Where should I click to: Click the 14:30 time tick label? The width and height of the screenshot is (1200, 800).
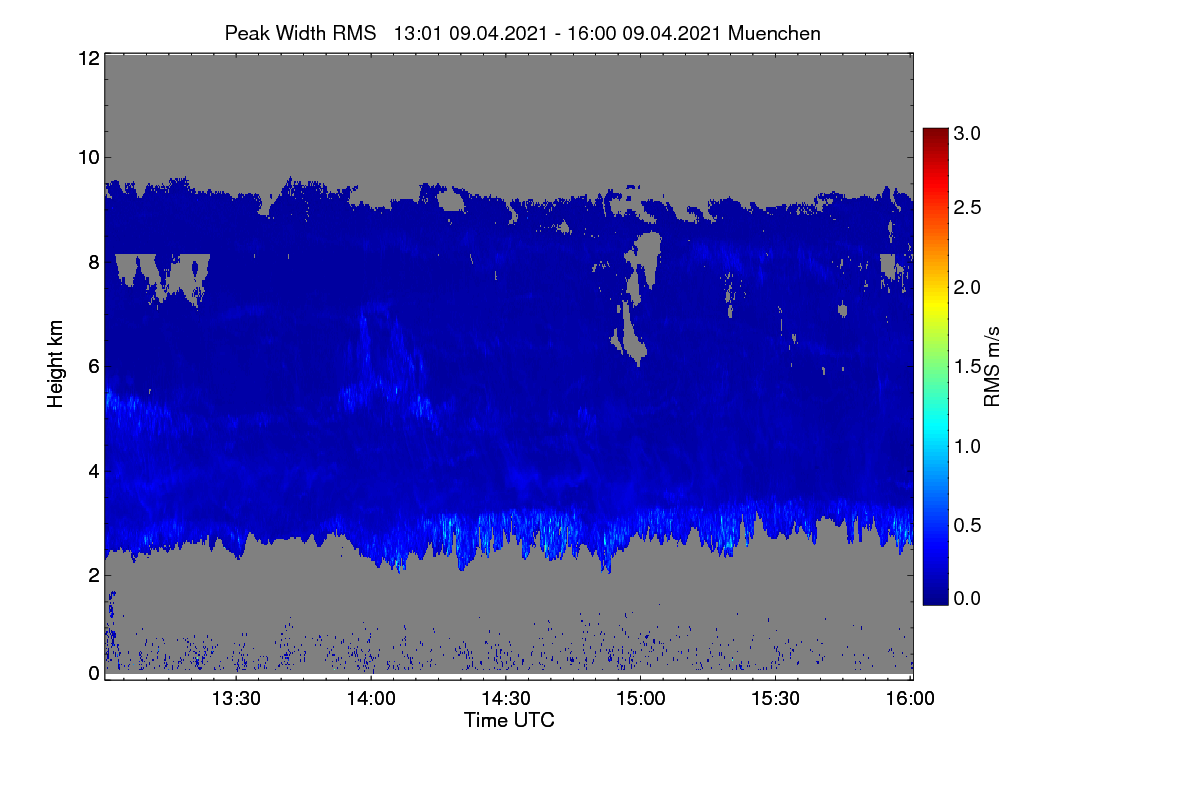(x=506, y=698)
